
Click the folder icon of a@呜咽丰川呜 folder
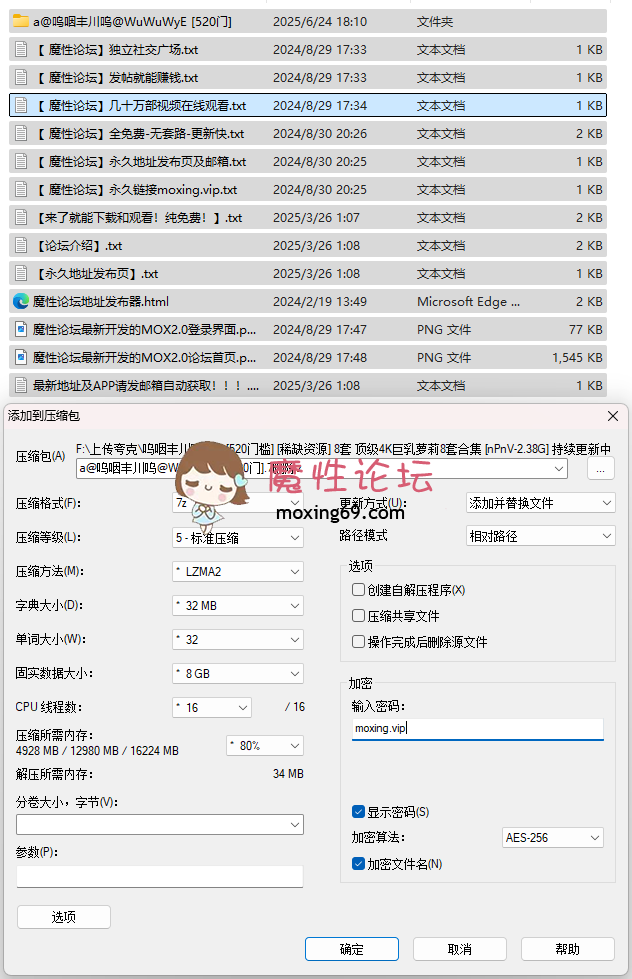21,21
